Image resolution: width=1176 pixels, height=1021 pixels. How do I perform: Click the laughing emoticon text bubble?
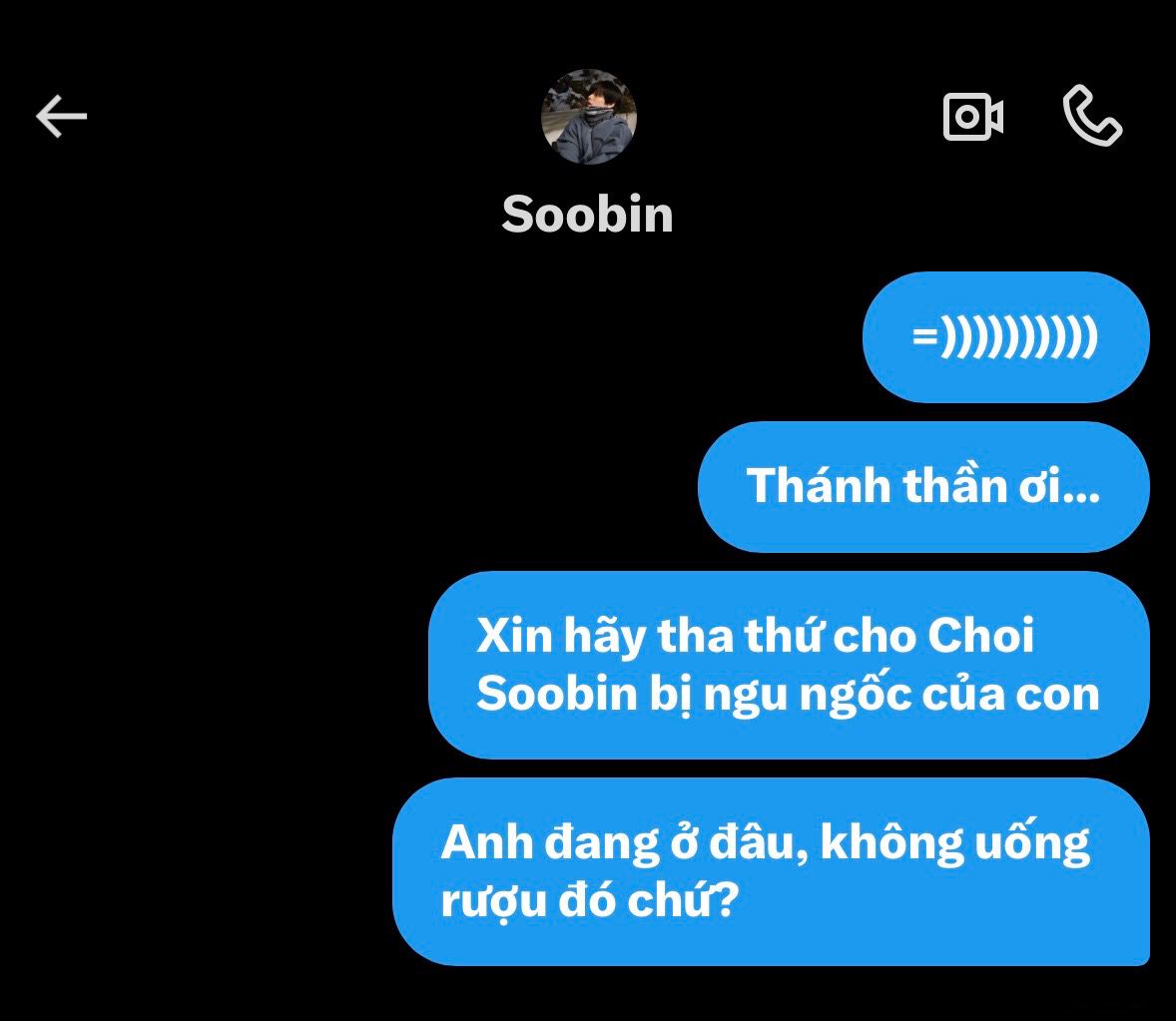pyautogui.click(x=1005, y=337)
